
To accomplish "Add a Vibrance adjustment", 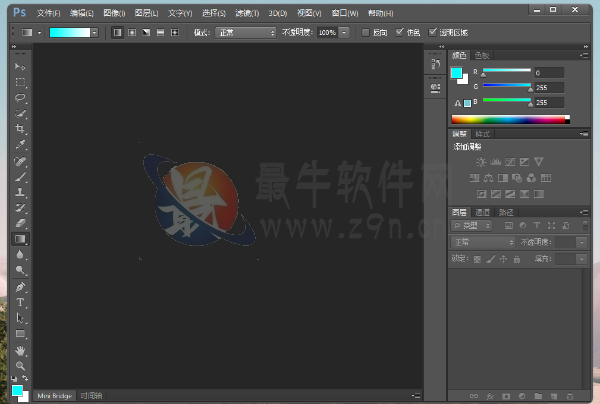I will coord(538,162).
